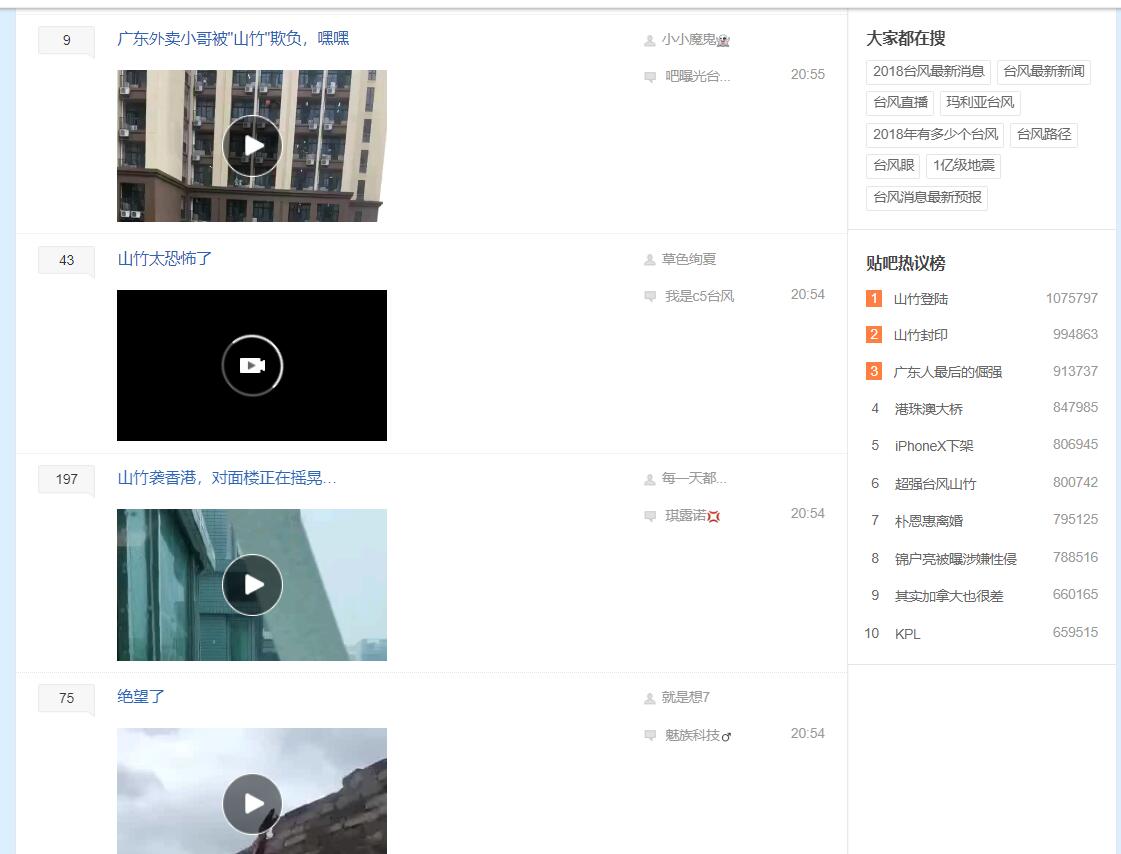1121x854 pixels.
Task: Open the post titled 山竹太恐怖了
Action: 164,259
